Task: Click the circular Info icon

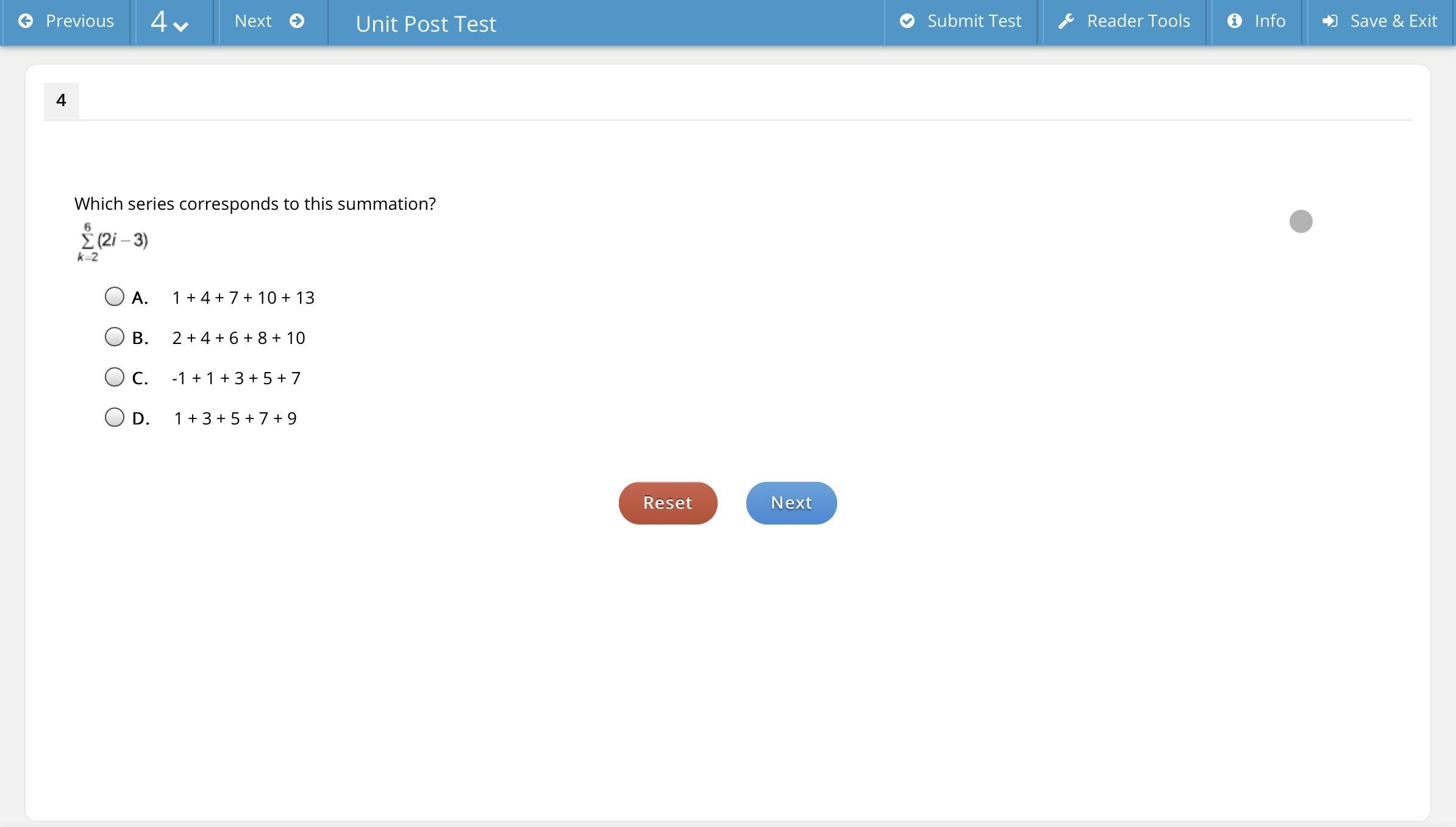Action: click(x=1235, y=21)
